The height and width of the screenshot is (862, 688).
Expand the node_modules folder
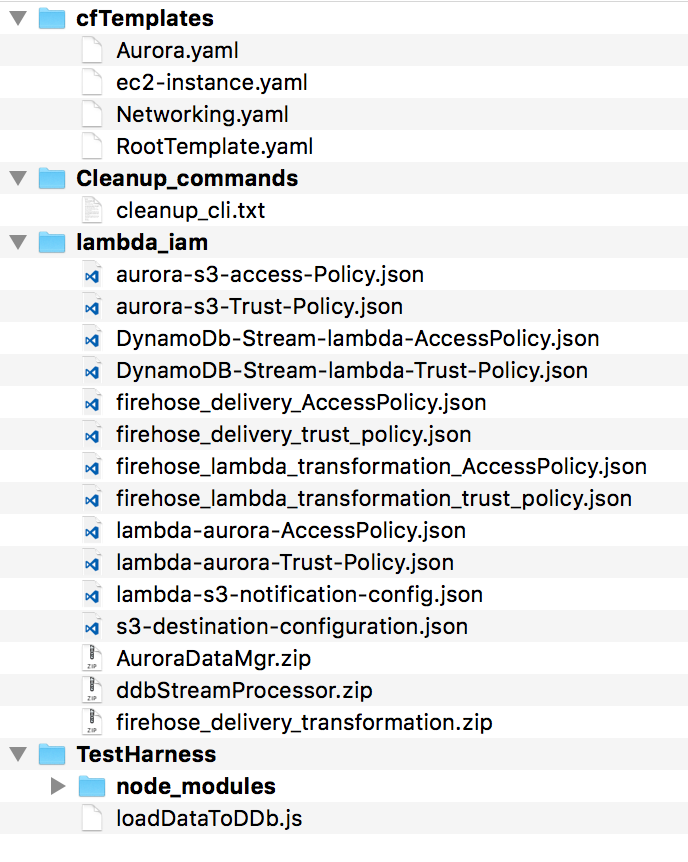(x=58, y=786)
